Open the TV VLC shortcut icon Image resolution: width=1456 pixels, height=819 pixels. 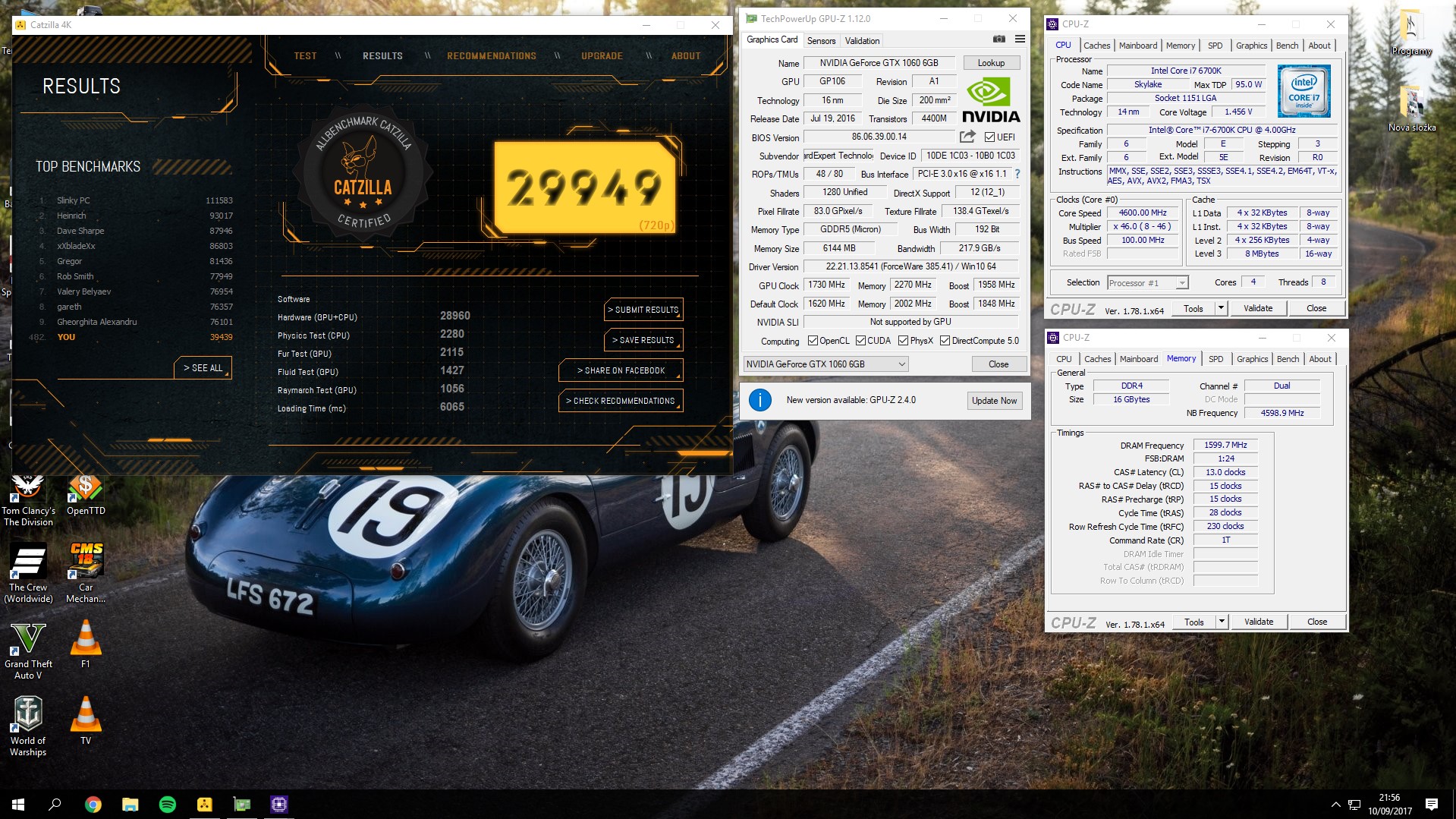coord(86,722)
